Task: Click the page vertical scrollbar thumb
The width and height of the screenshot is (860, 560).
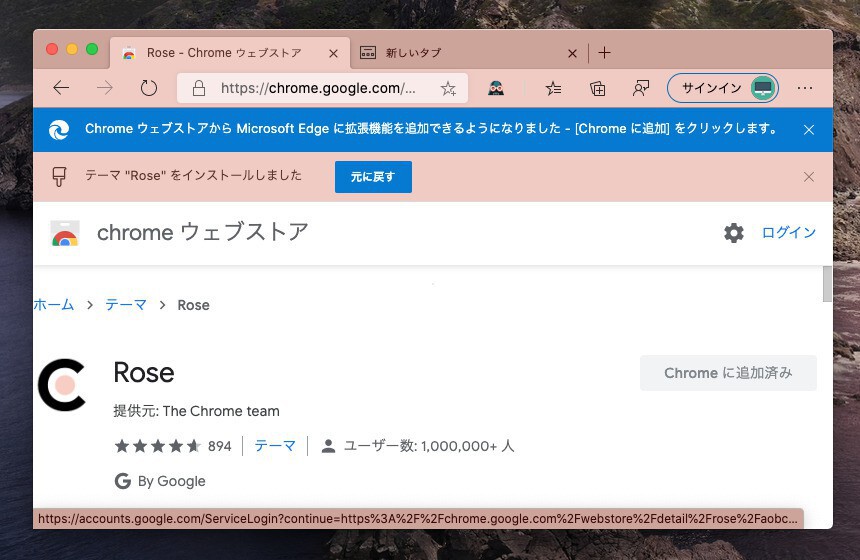Action: click(x=827, y=284)
